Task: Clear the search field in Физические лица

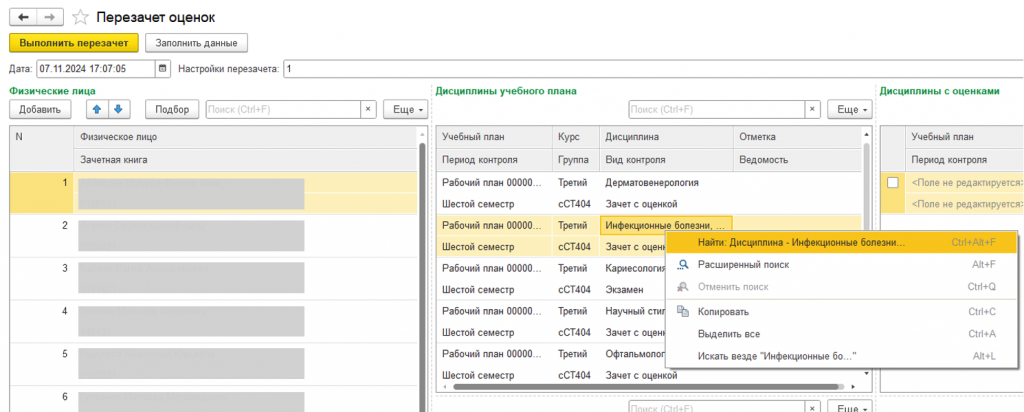Action: click(x=368, y=109)
